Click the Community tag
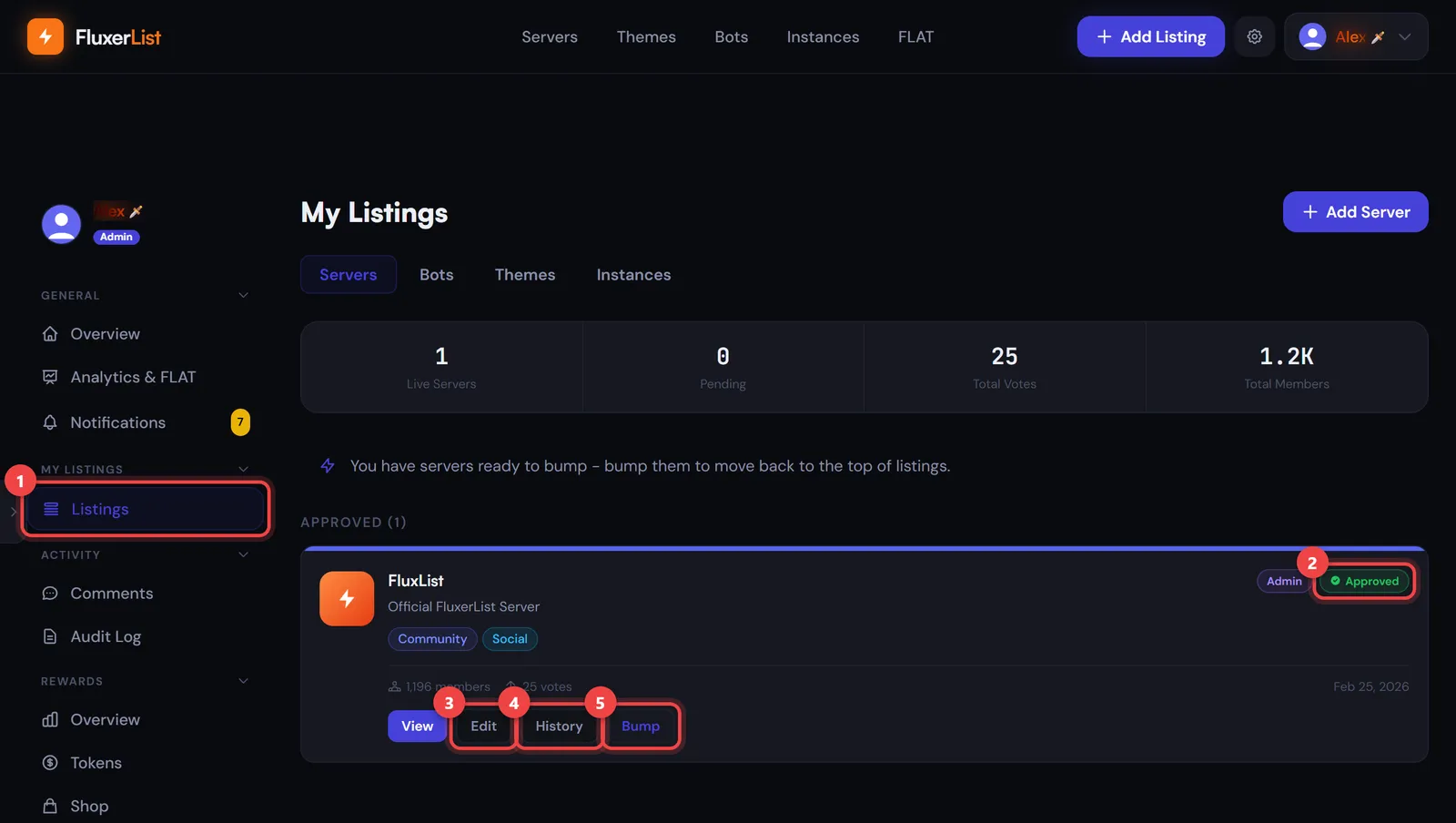 pyautogui.click(x=432, y=639)
